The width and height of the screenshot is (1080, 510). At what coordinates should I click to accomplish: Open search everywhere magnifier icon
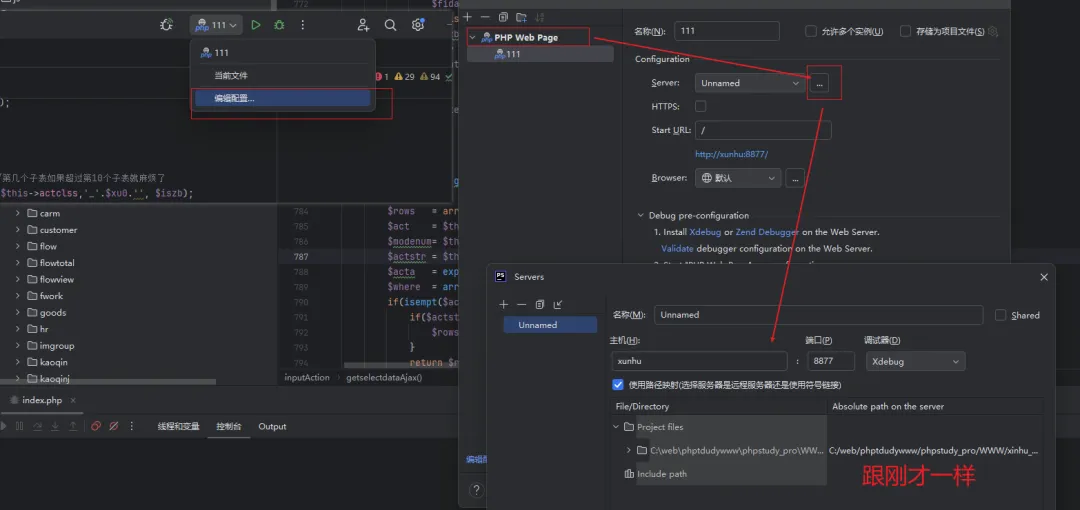click(391, 25)
